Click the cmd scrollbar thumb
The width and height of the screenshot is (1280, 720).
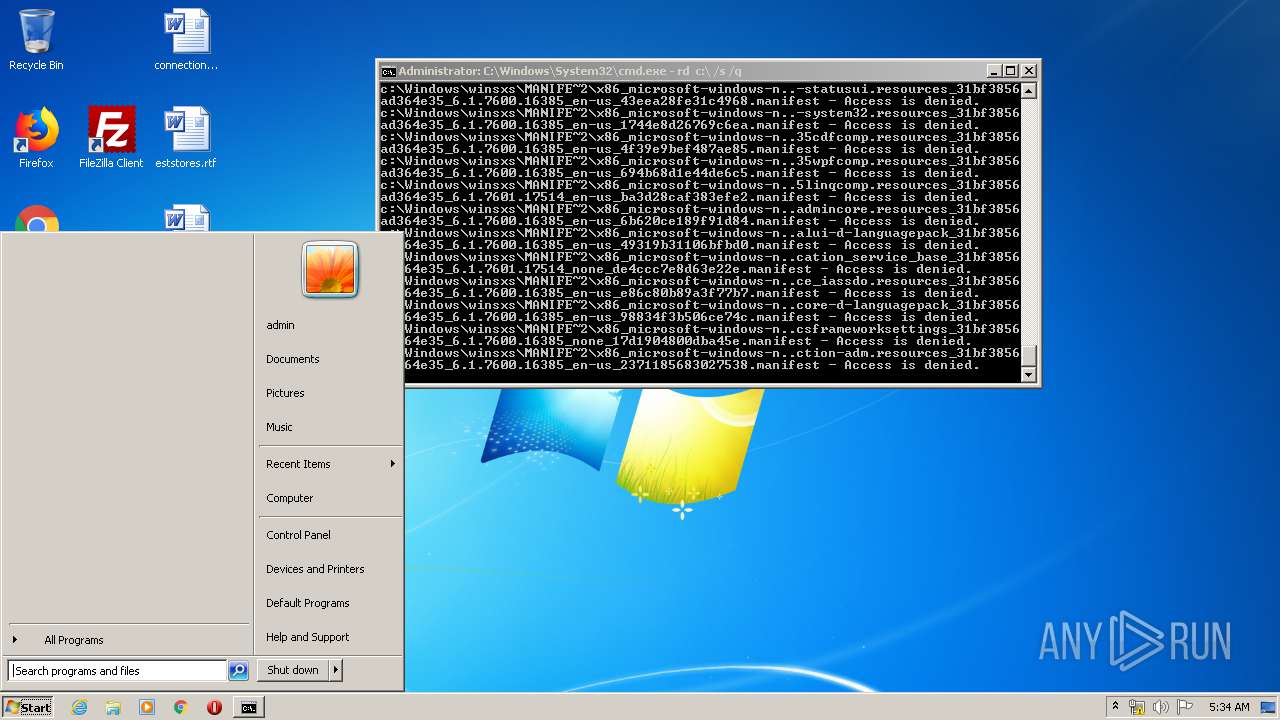[1029, 355]
